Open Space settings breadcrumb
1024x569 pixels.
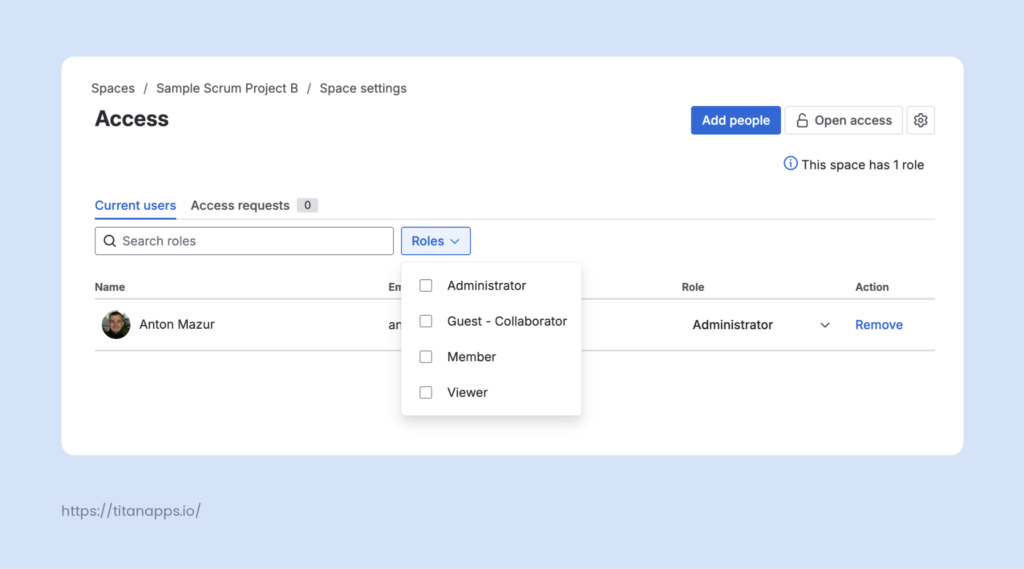(x=362, y=88)
